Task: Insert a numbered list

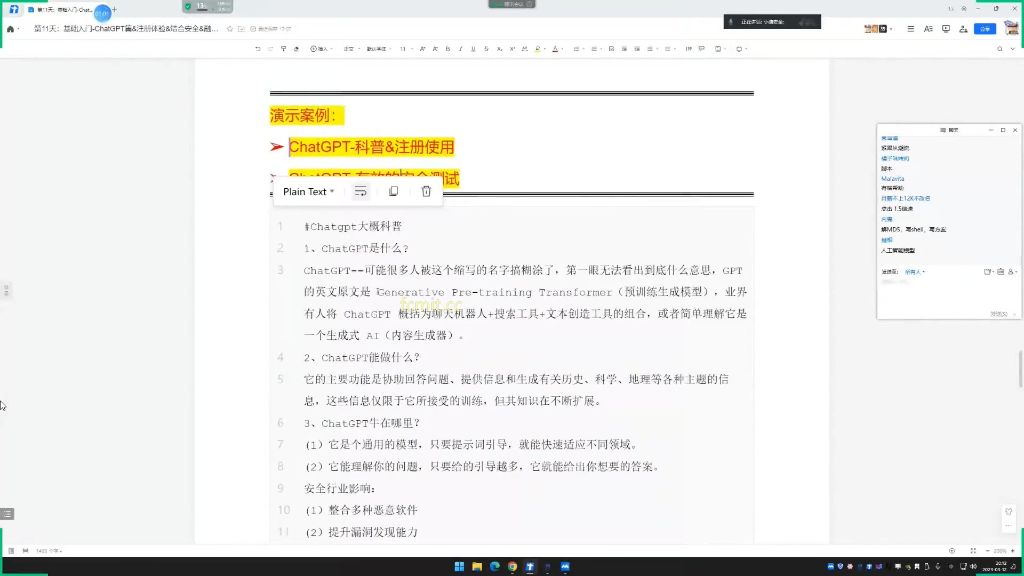Action: tap(596, 49)
